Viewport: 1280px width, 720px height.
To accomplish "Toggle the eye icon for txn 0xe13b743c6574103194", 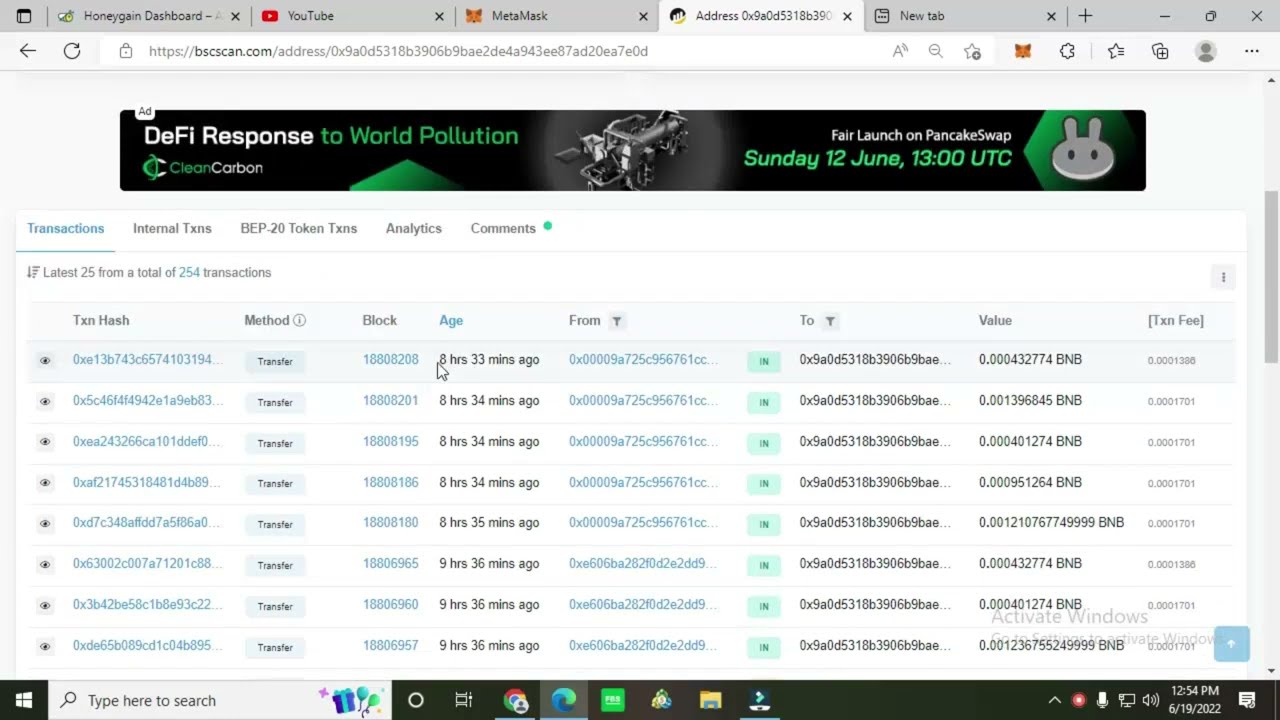I will pos(45,360).
